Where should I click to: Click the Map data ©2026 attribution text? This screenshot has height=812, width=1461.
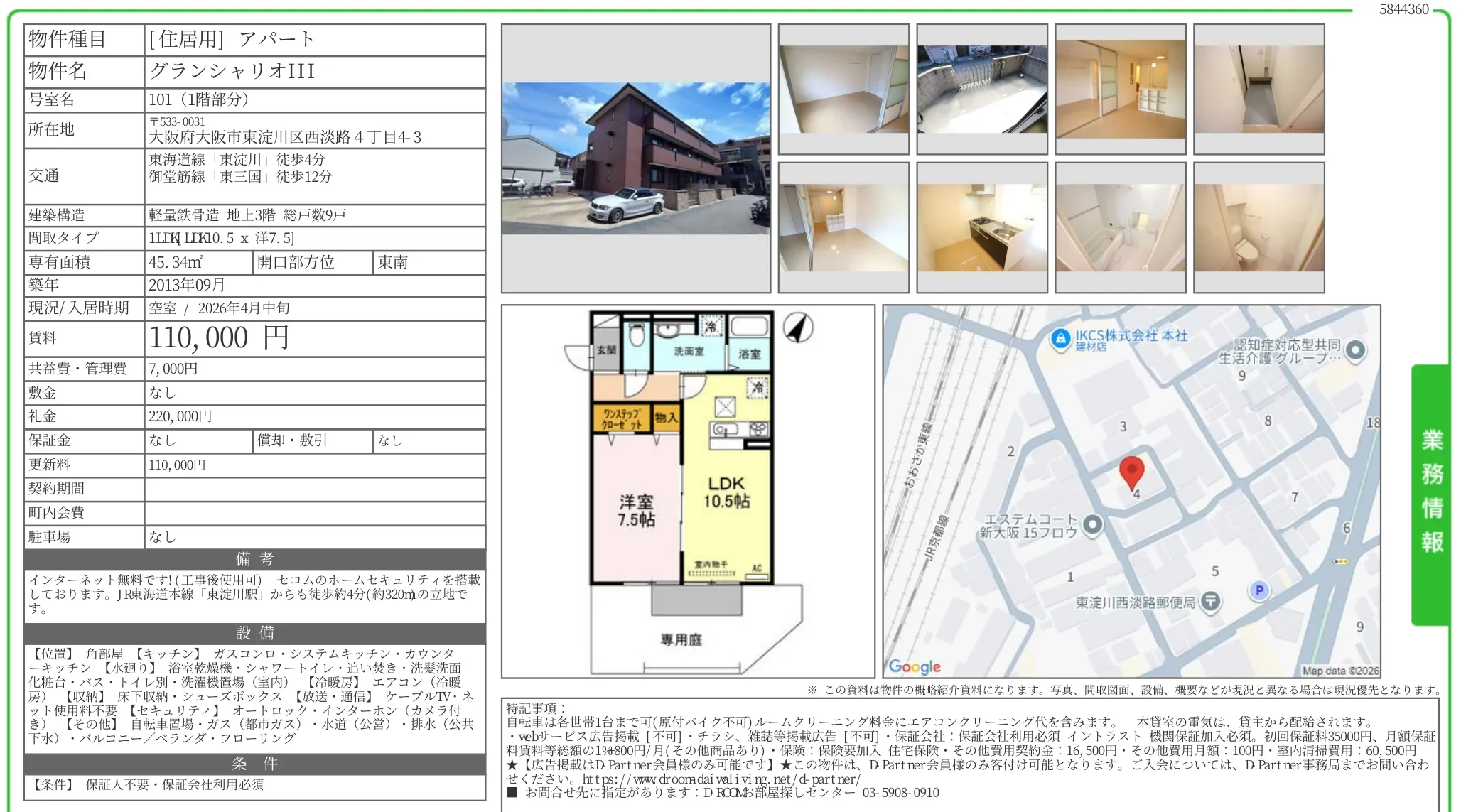click(x=1340, y=671)
